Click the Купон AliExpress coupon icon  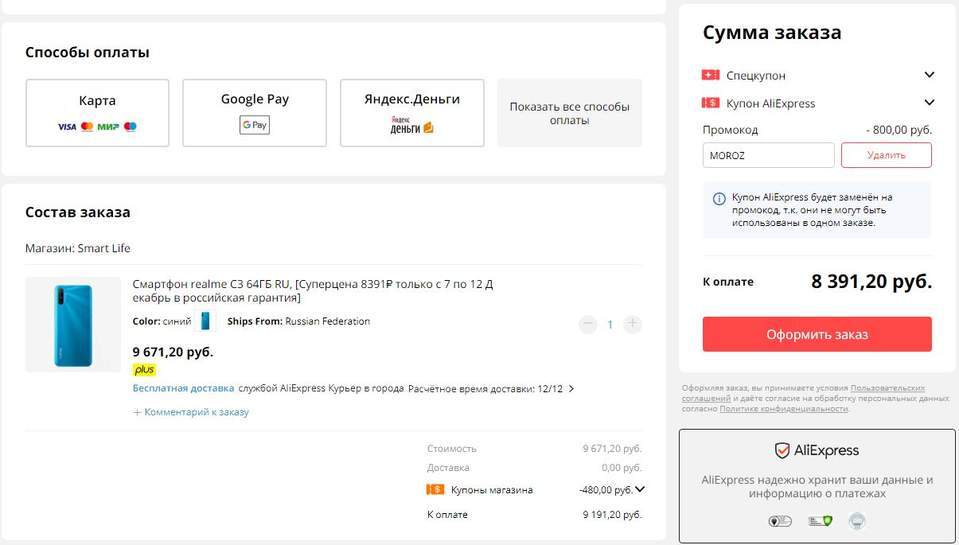(x=711, y=103)
